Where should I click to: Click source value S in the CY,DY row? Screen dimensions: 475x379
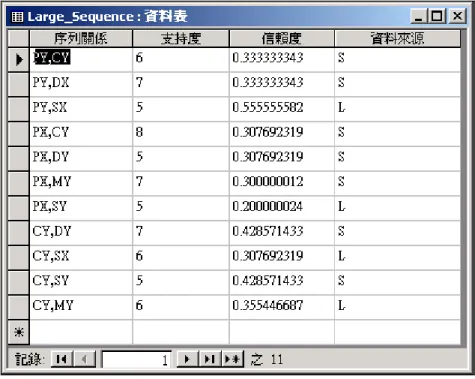pyautogui.click(x=398, y=233)
